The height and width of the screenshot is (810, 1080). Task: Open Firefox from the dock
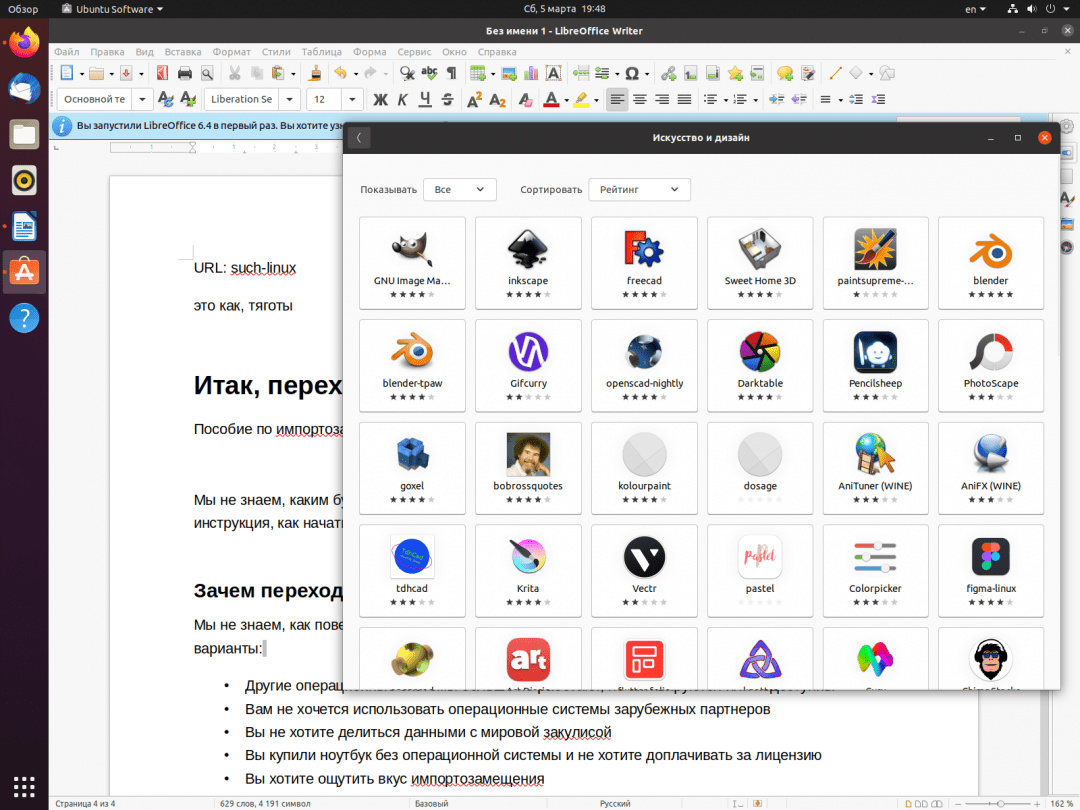(x=23, y=43)
